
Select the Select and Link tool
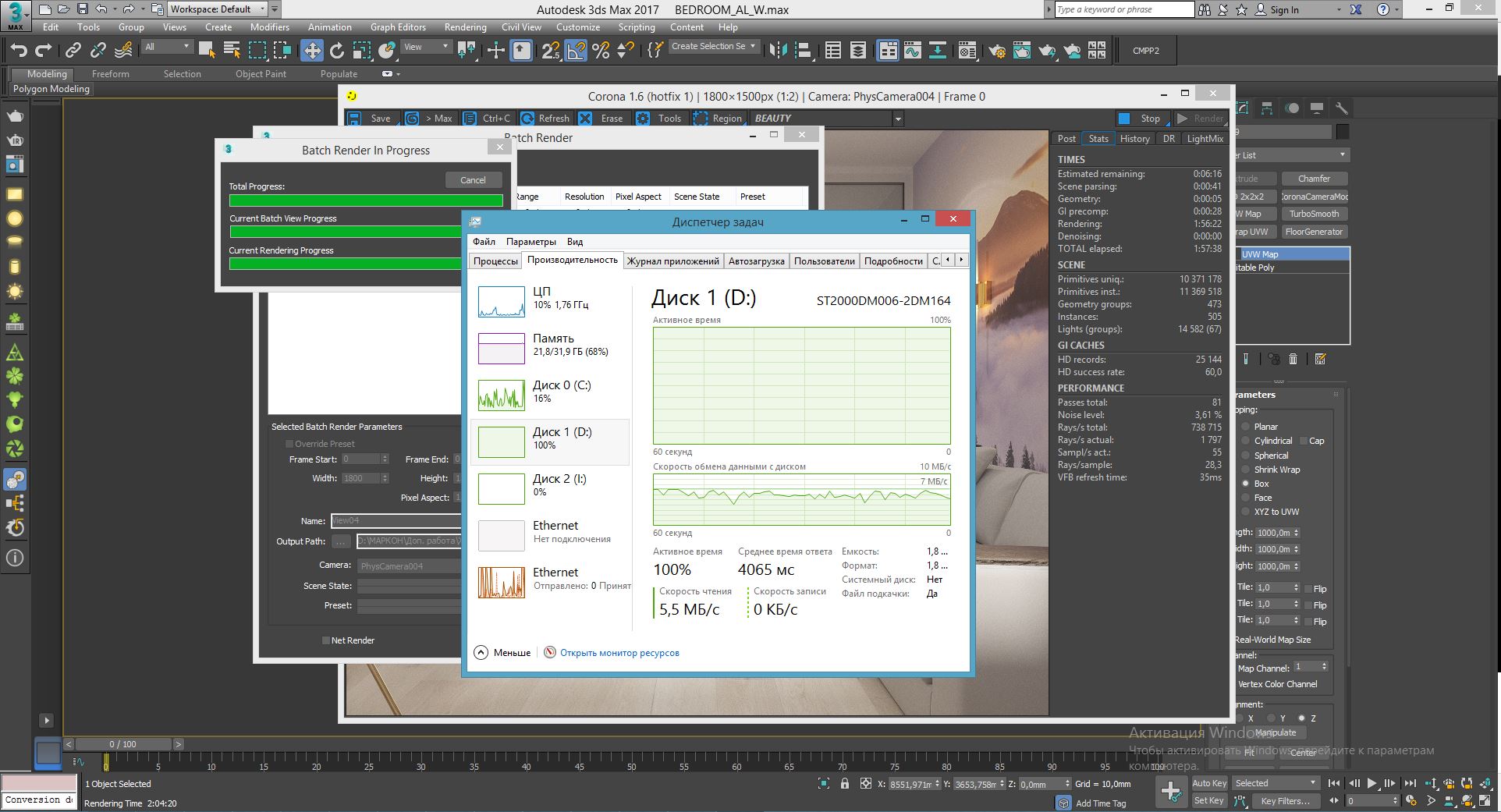[x=73, y=51]
